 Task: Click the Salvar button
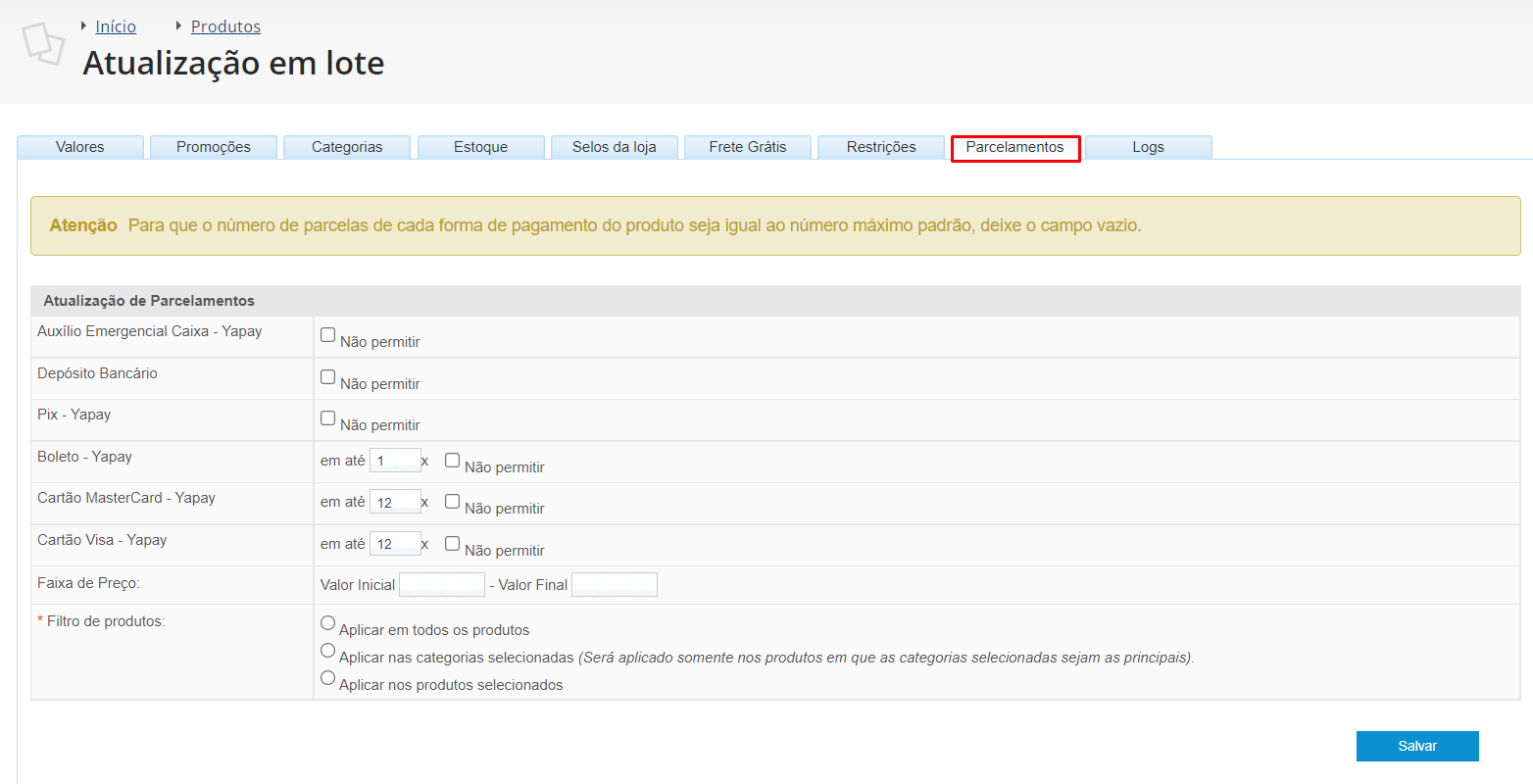[1417, 746]
